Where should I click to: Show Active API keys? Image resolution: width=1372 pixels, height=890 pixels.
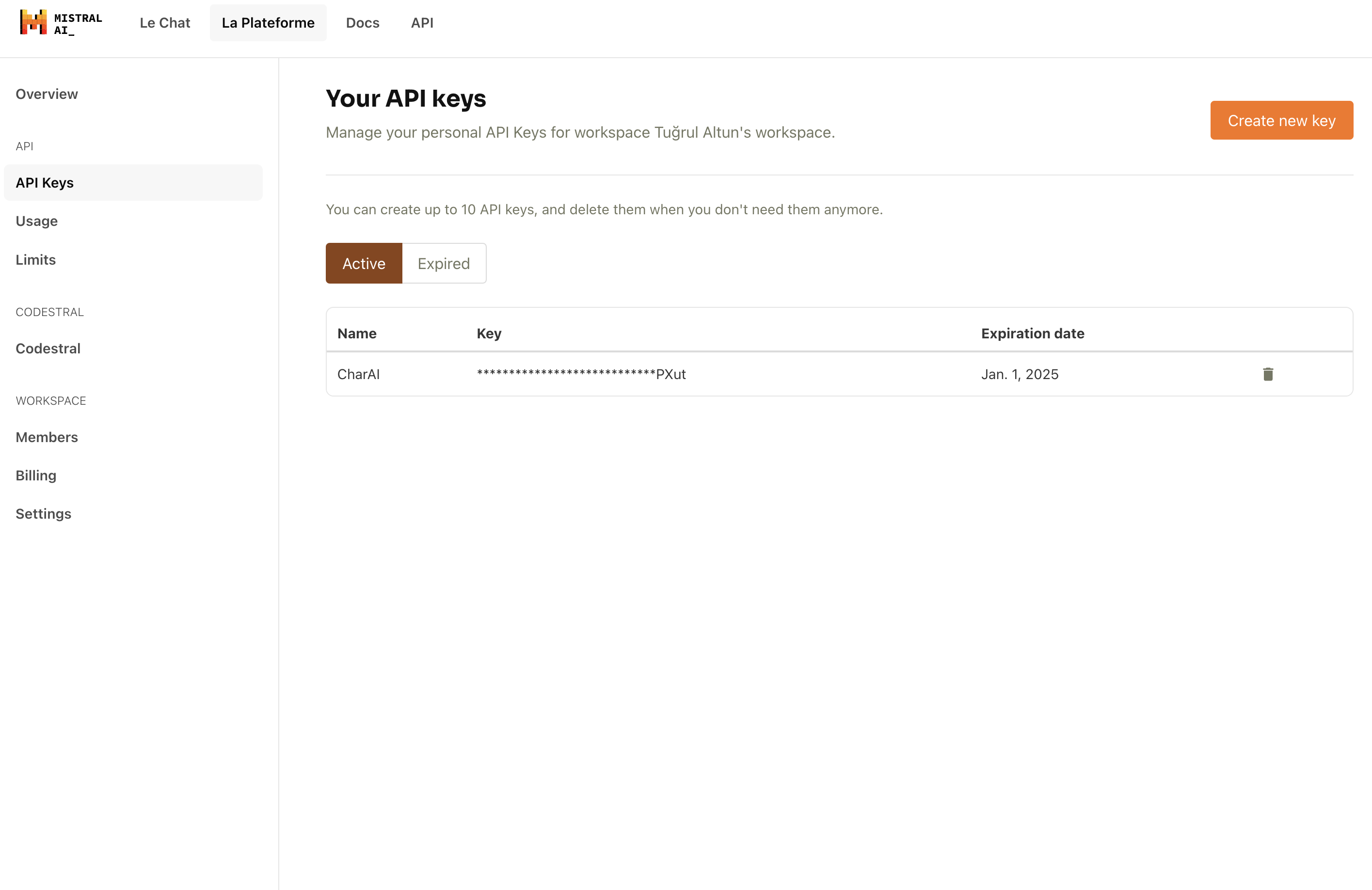point(363,263)
